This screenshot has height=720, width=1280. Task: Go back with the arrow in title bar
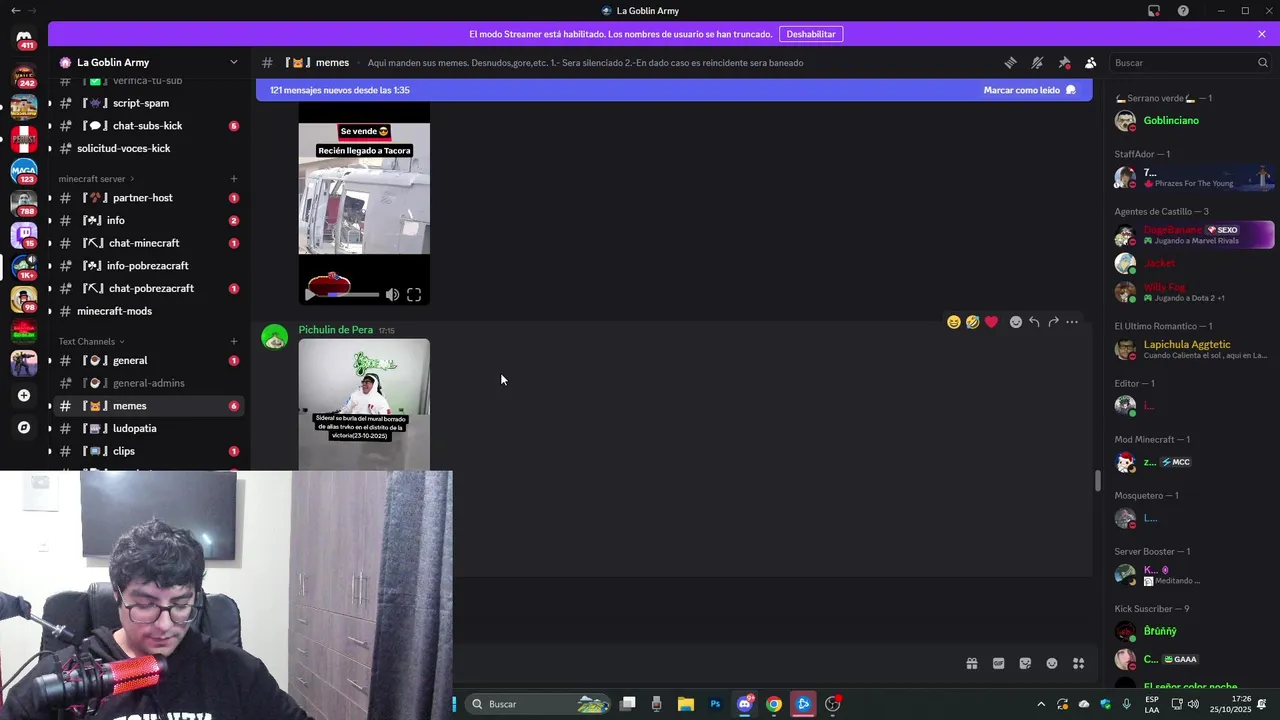[14, 11]
